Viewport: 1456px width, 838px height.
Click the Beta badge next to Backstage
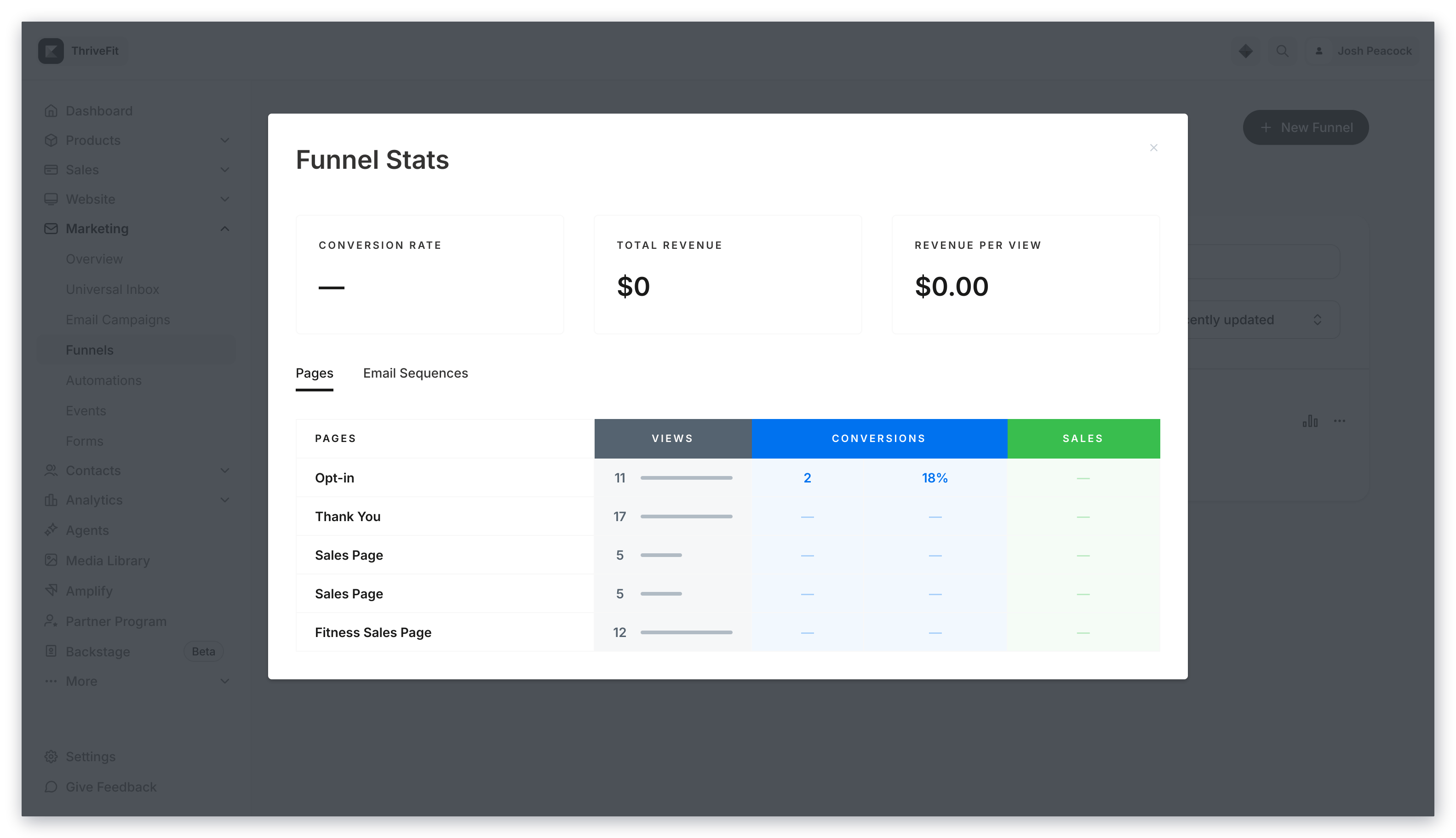point(203,651)
